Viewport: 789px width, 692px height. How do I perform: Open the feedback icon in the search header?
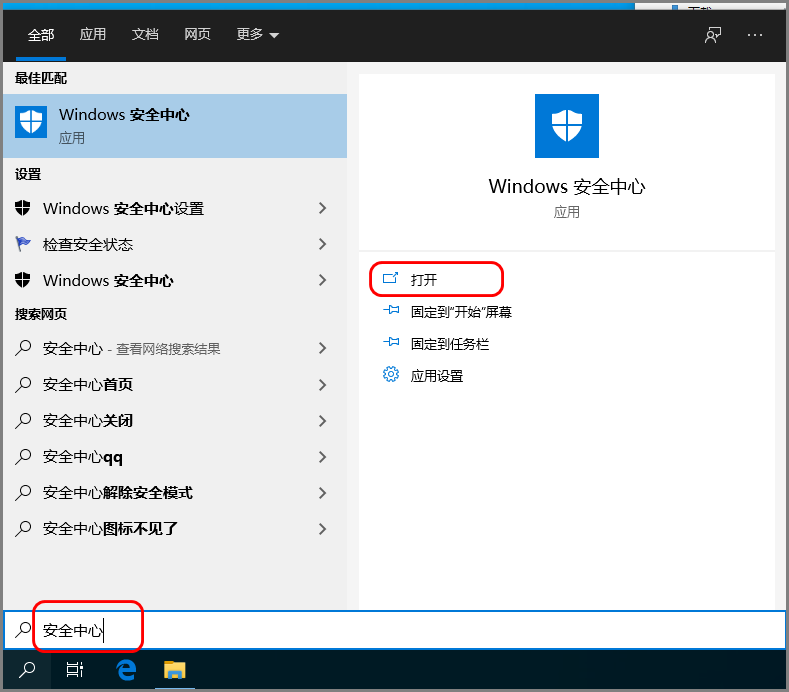click(x=713, y=35)
